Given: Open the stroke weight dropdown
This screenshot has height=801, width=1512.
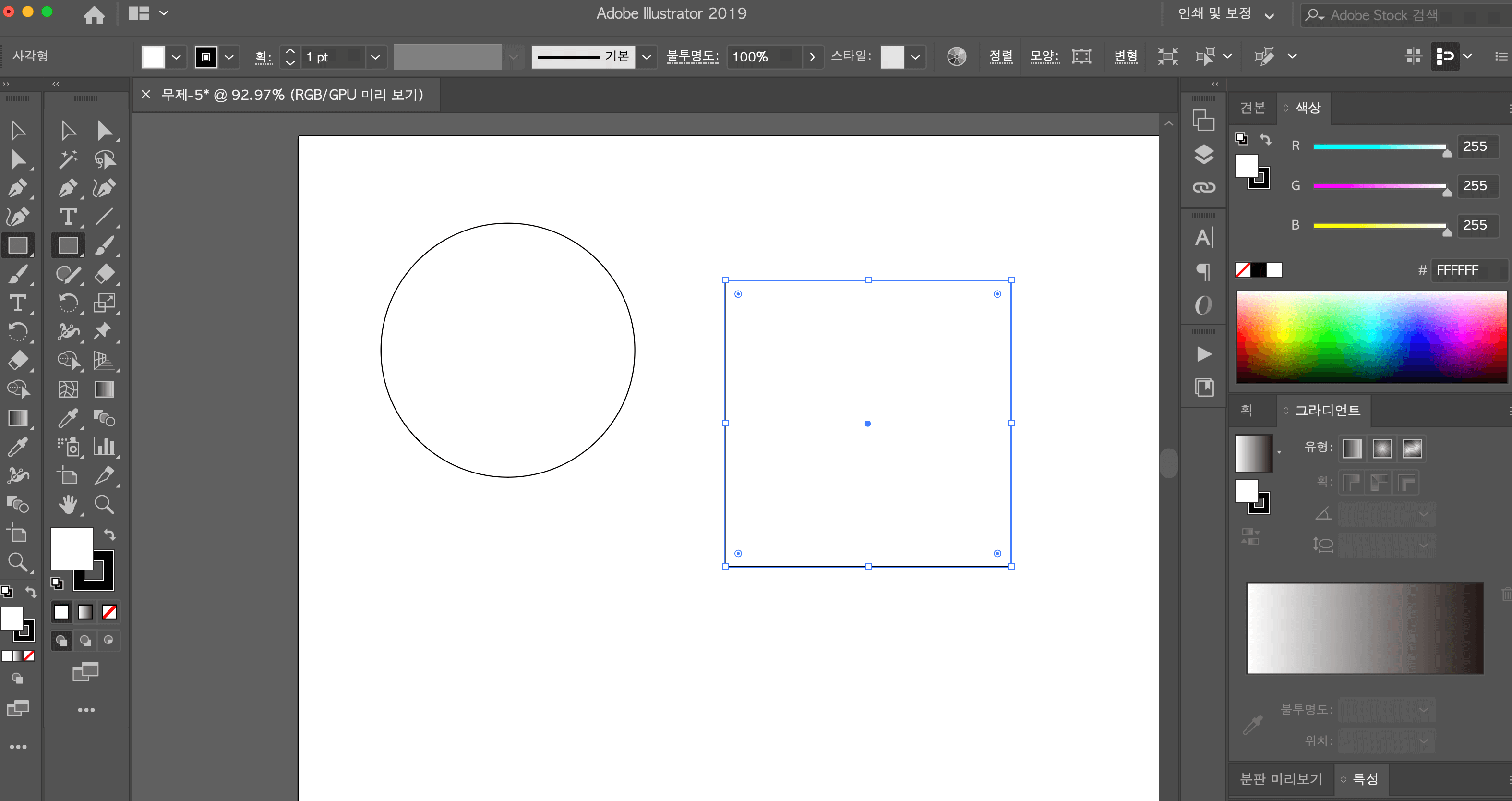Looking at the screenshot, I should [375, 57].
